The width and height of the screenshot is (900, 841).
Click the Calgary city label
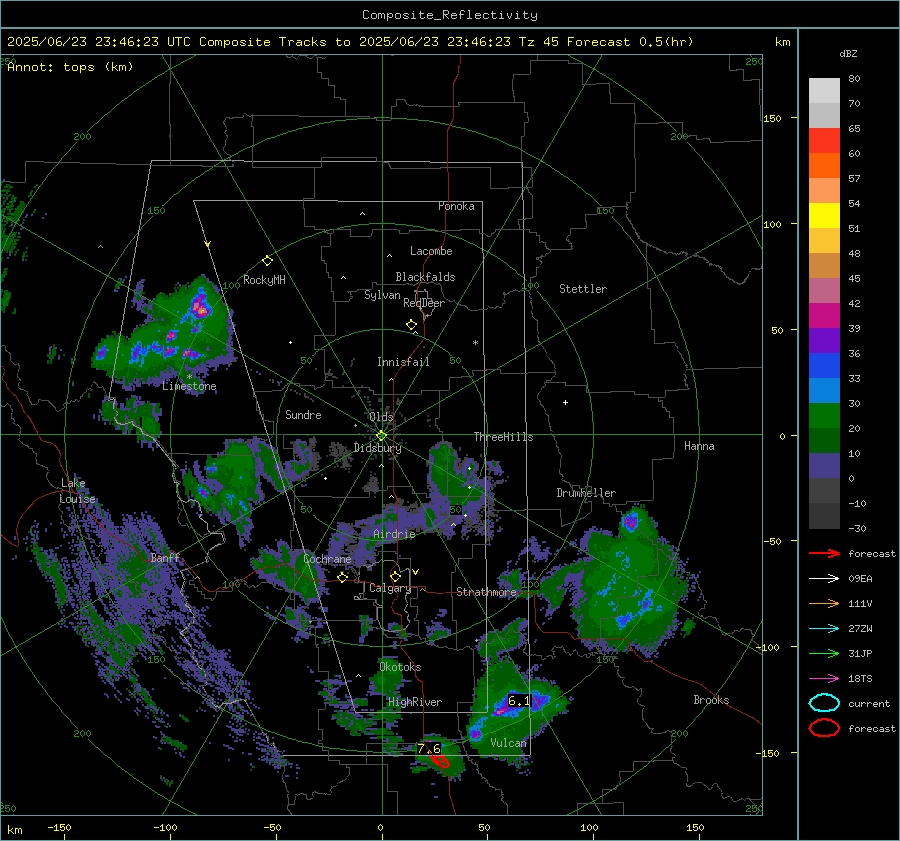[390, 588]
